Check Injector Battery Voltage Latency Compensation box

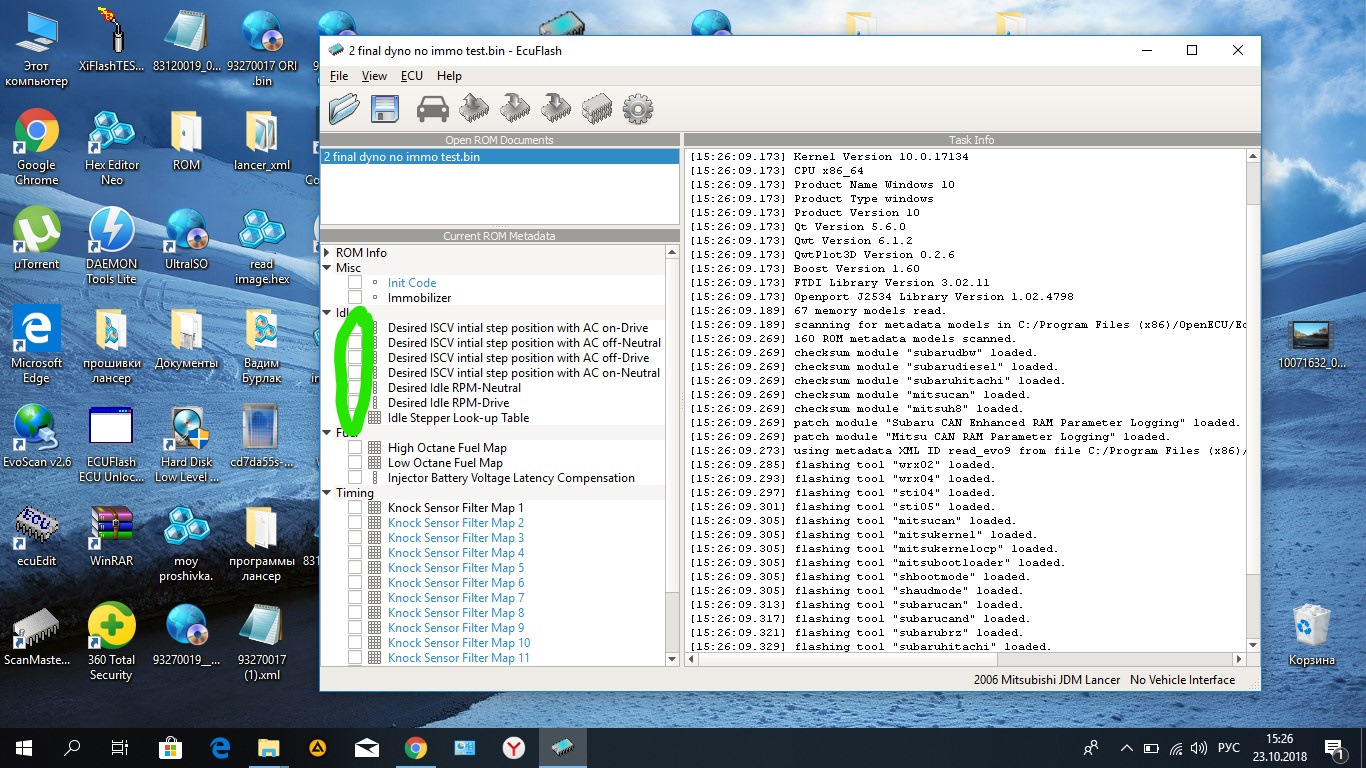click(355, 478)
